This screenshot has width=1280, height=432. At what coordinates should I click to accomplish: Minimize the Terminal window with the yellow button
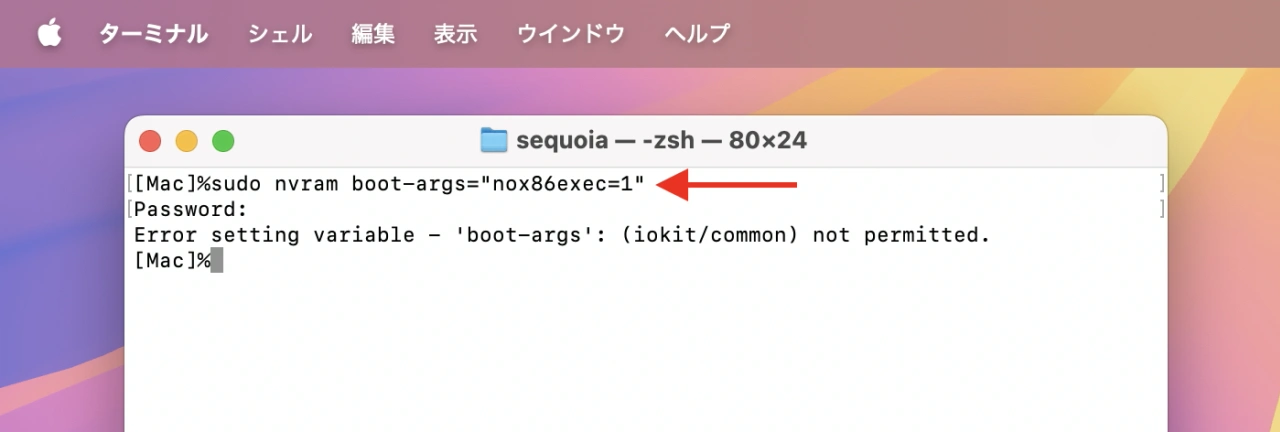[x=186, y=141]
